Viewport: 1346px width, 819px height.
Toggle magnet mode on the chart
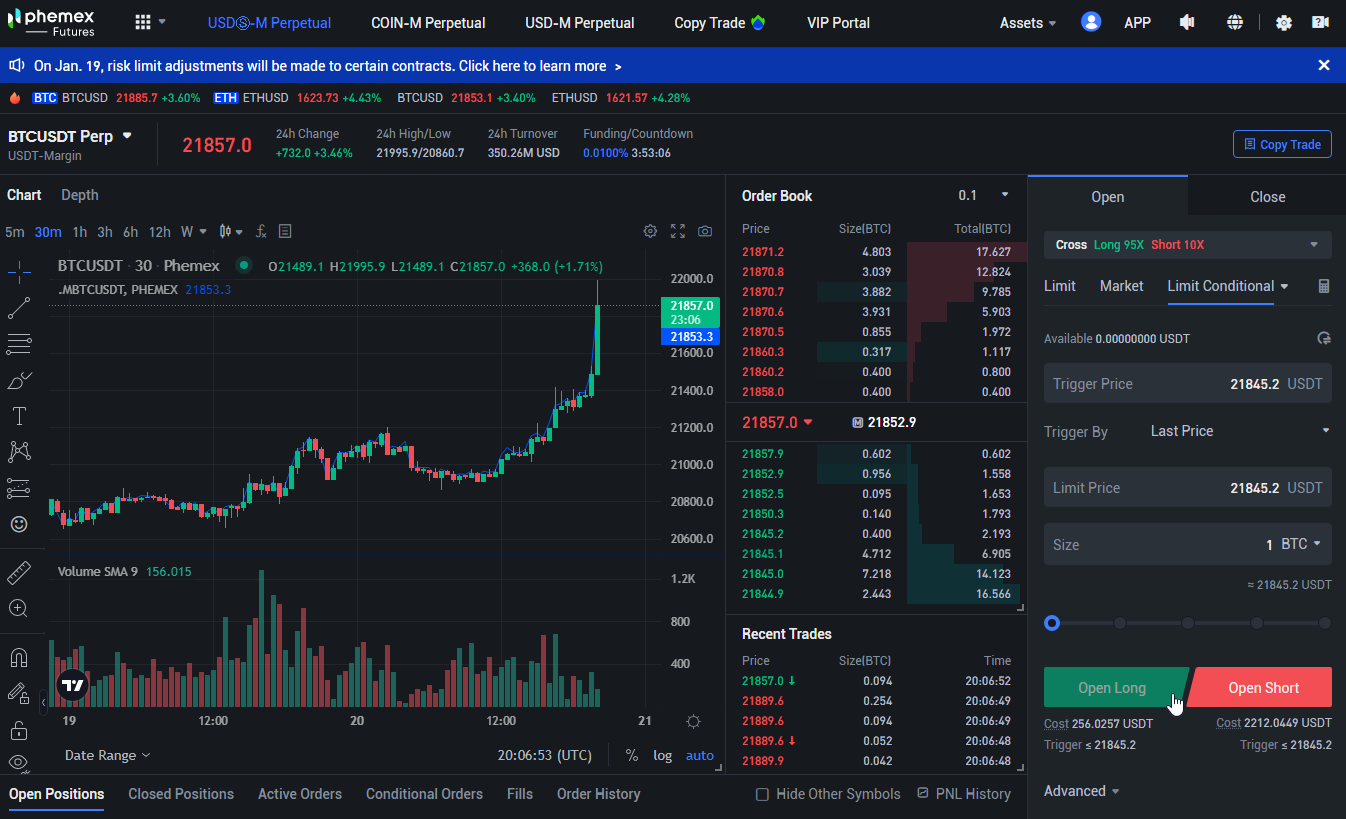[x=19, y=657]
